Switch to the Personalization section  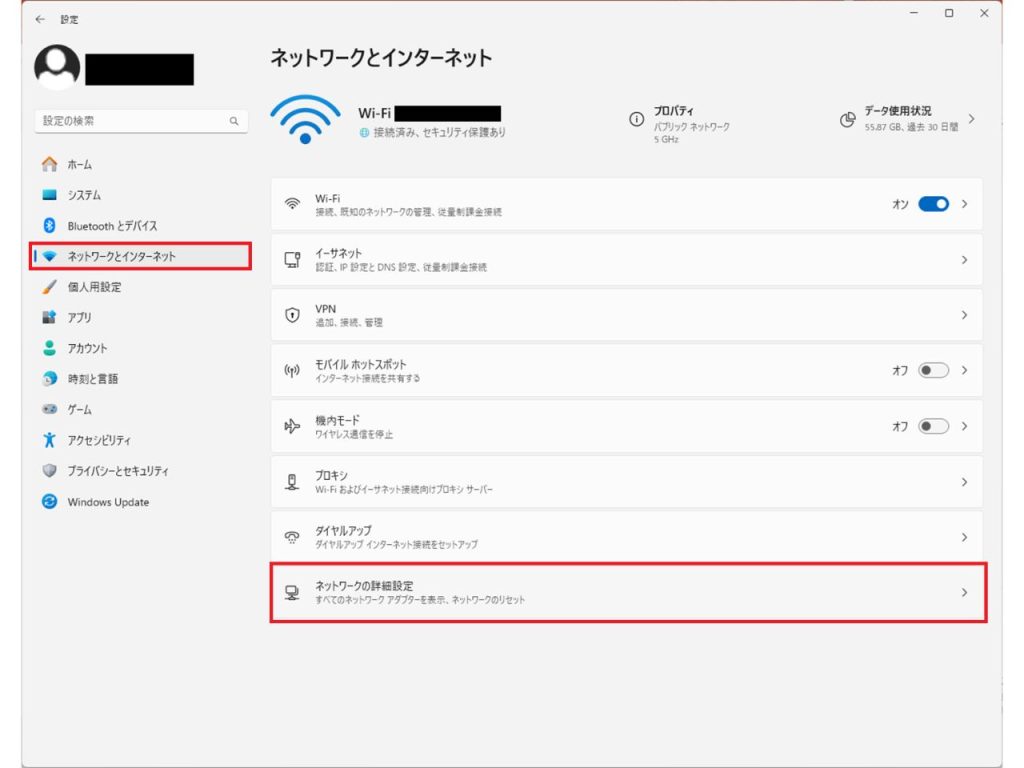pos(49,287)
